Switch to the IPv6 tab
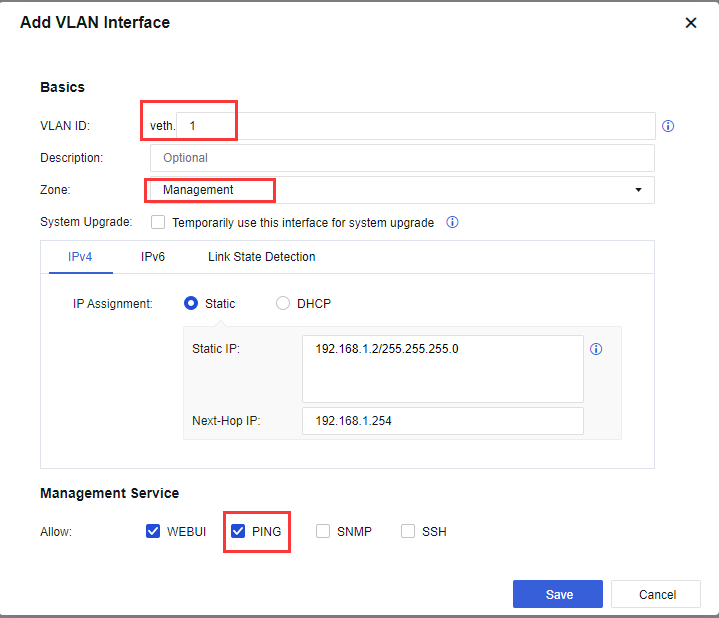This screenshot has width=719, height=618. click(x=153, y=257)
